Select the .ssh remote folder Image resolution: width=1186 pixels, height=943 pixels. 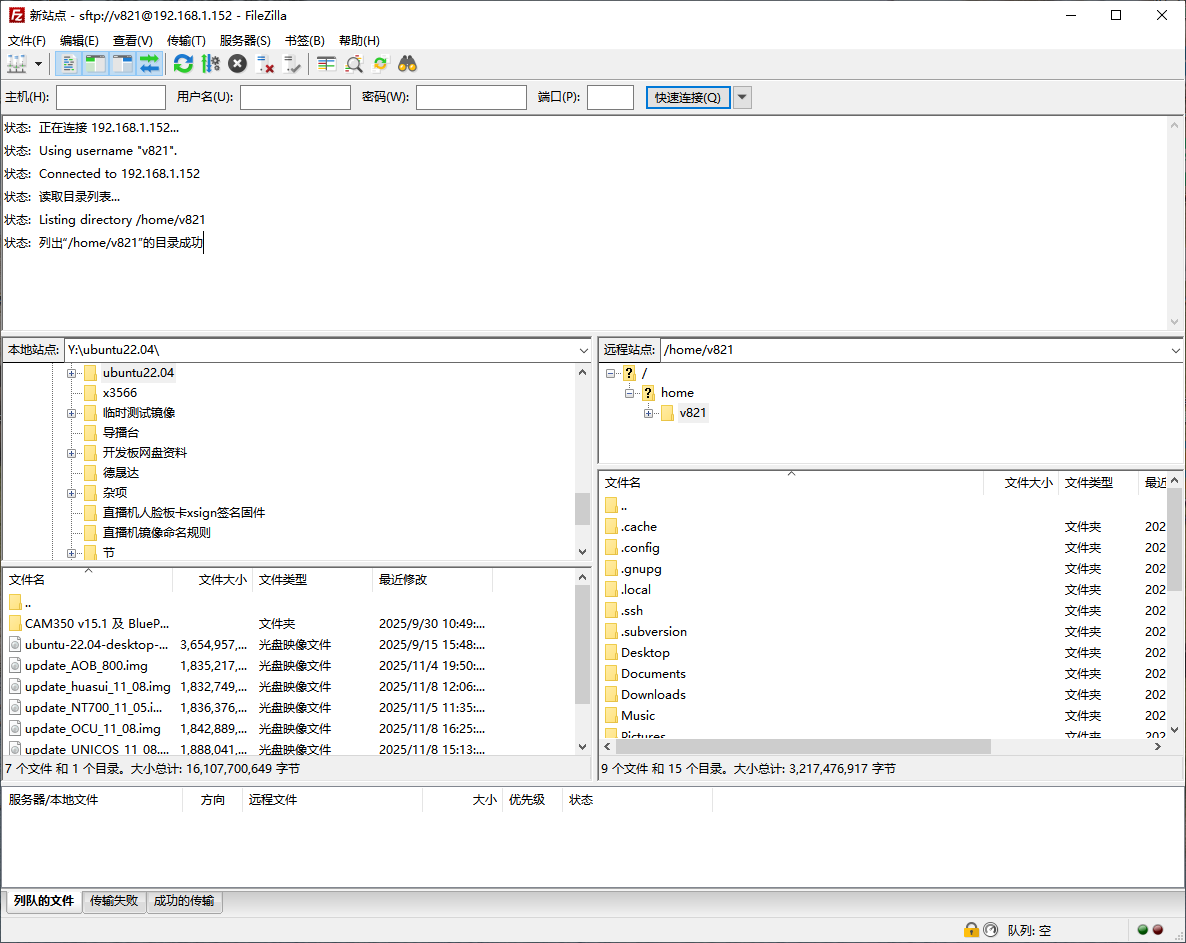pyautogui.click(x=632, y=610)
